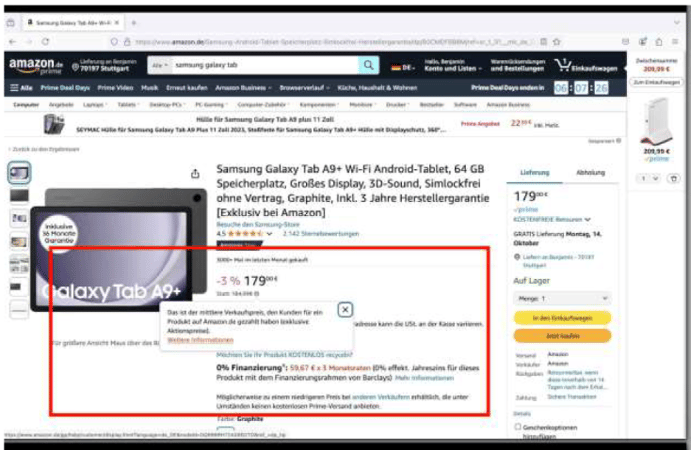Viewport: 691px width, 450px height.
Task: Reload the page
Action: pyautogui.click(x=45, y=42)
